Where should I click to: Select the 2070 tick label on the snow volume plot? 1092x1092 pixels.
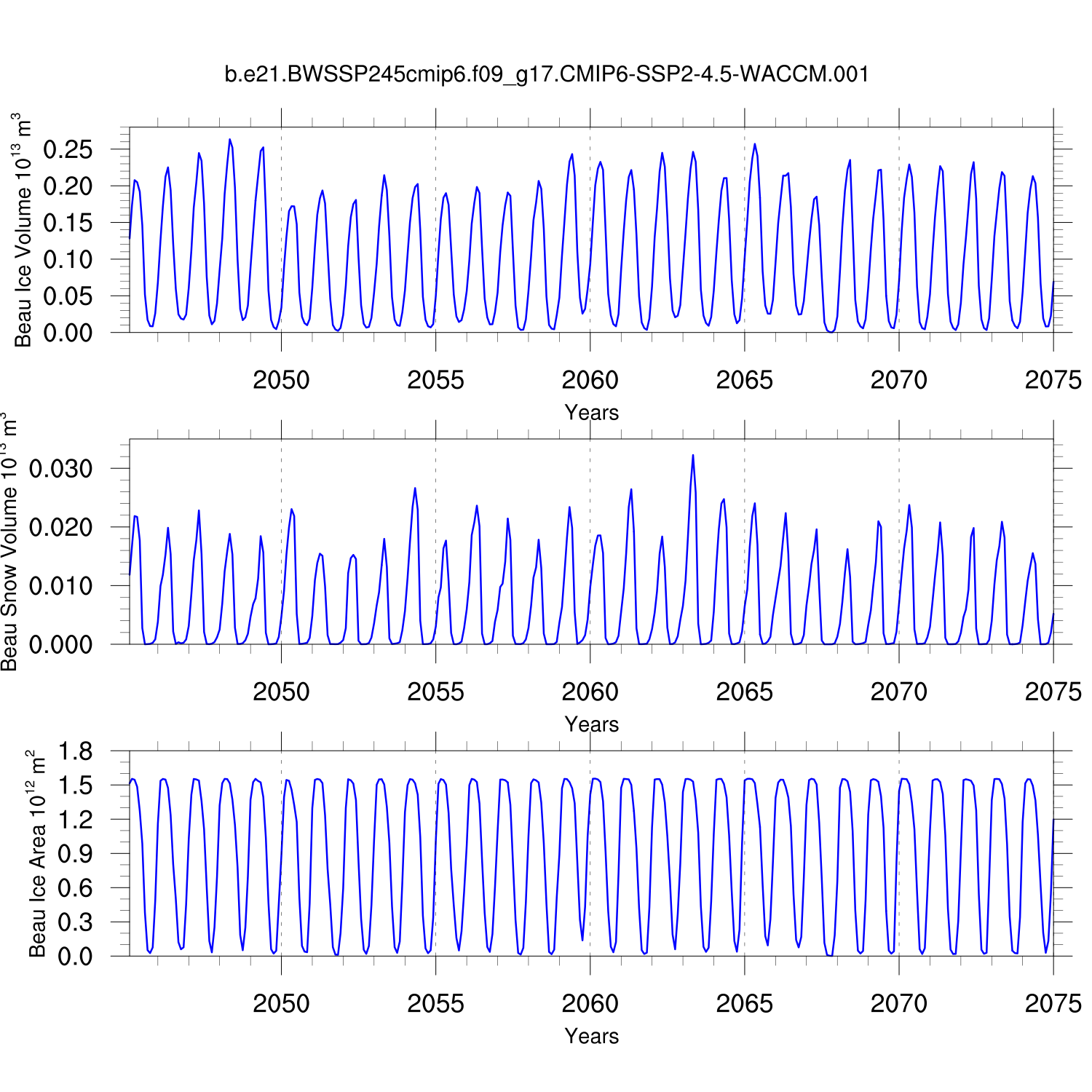[898, 692]
